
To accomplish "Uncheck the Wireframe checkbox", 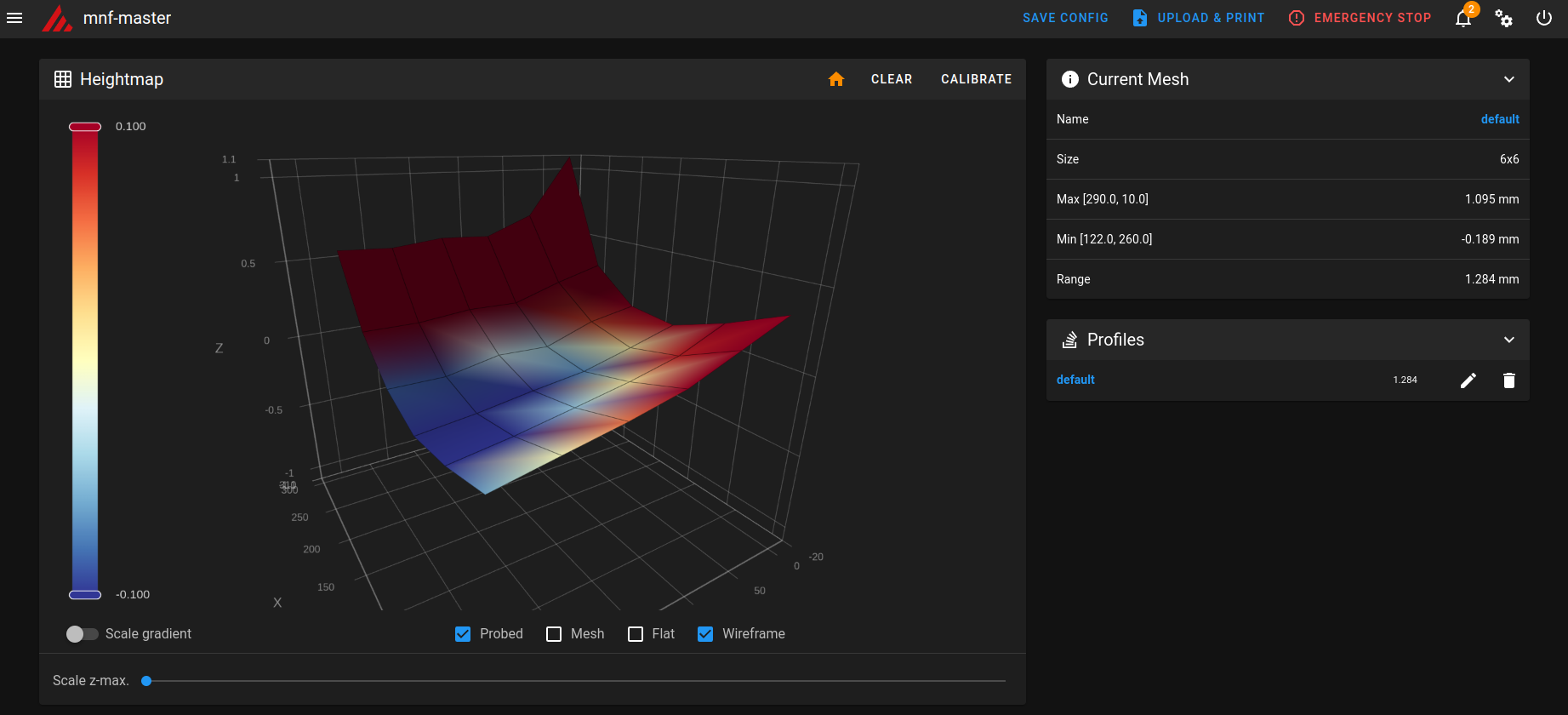I will [x=705, y=634].
